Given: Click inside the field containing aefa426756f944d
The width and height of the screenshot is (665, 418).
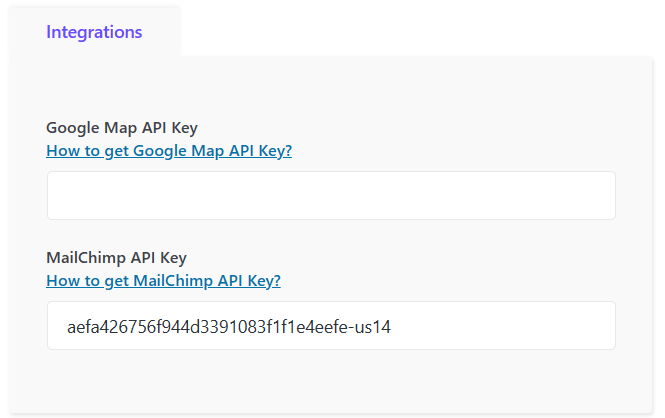Looking at the screenshot, I should pos(228,327).
